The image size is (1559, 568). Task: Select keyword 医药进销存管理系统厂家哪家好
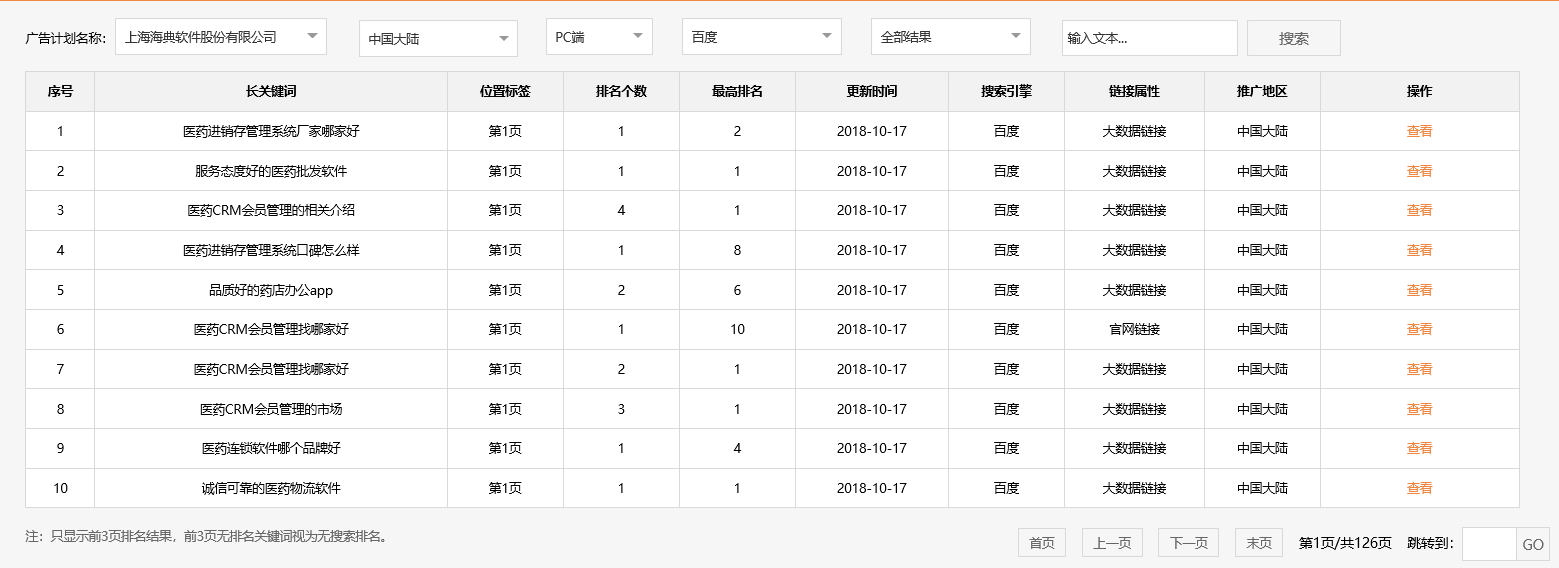pos(271,131)
